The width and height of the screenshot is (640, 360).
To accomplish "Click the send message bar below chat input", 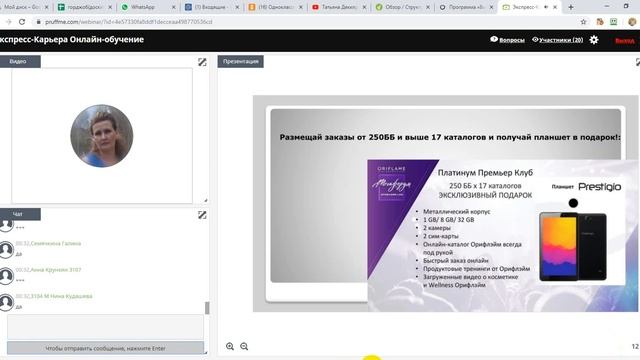I will [105, 348].
